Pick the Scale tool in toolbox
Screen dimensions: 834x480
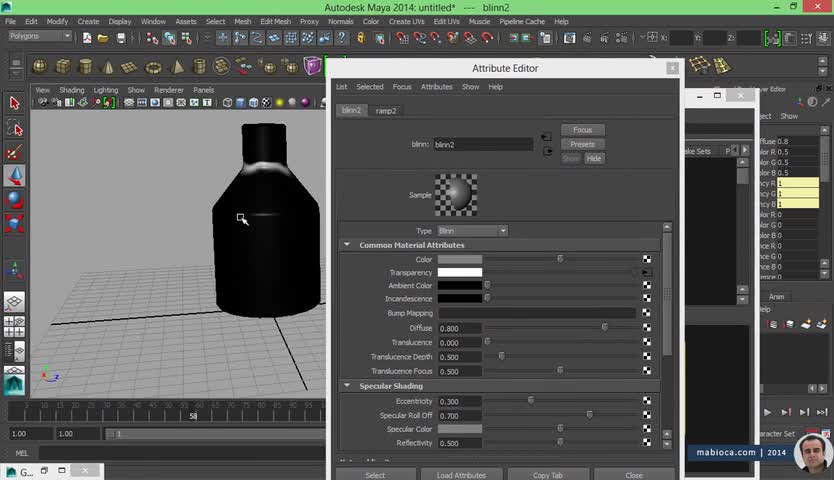pyautogui.click(x=14, y=223)
